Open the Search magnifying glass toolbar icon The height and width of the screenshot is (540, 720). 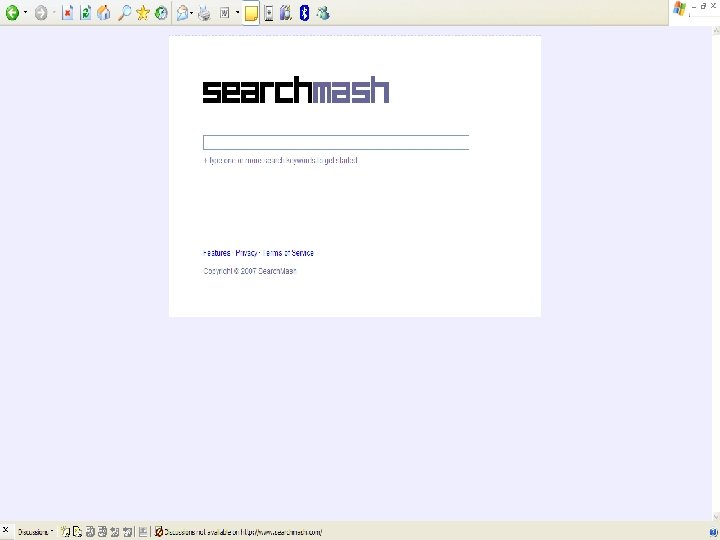[124, 13]
